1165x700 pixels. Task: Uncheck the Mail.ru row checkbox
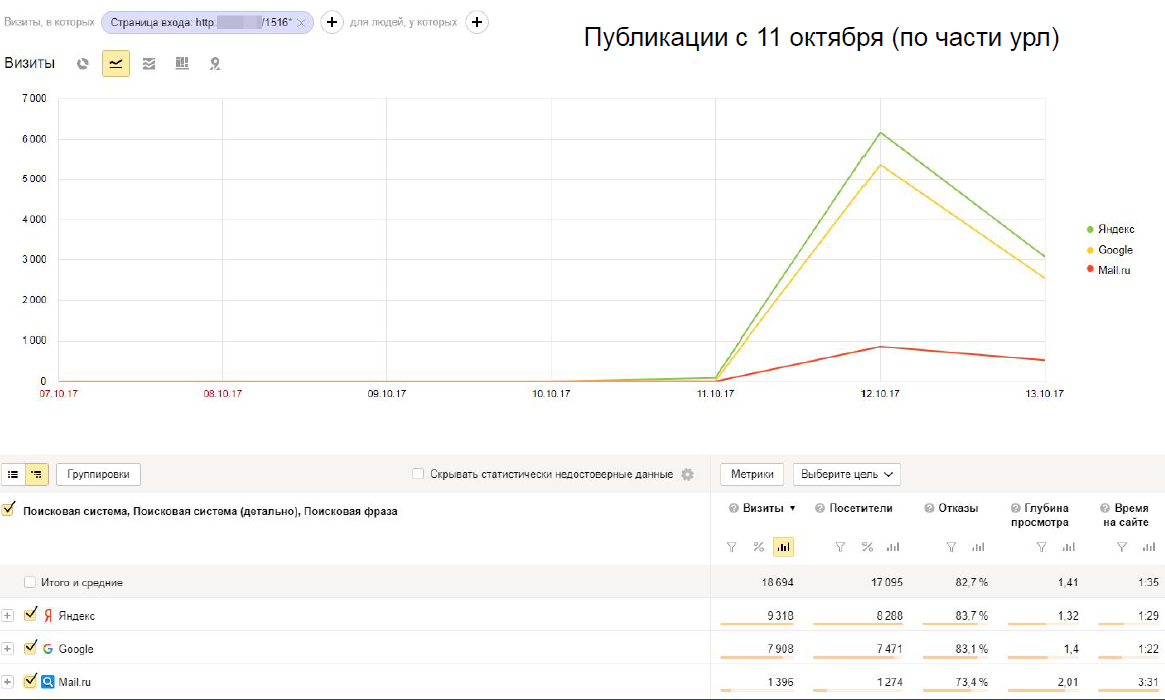30,682
